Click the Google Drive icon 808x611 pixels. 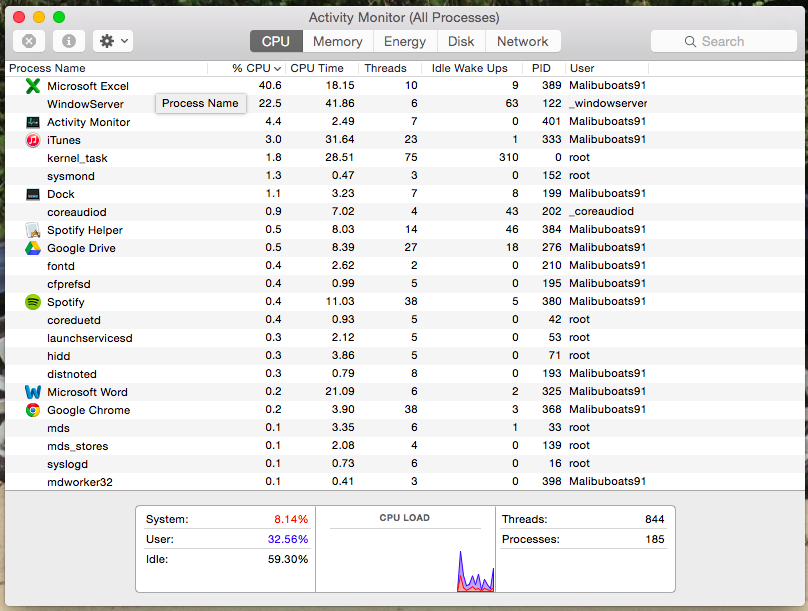tap(33, 248)
